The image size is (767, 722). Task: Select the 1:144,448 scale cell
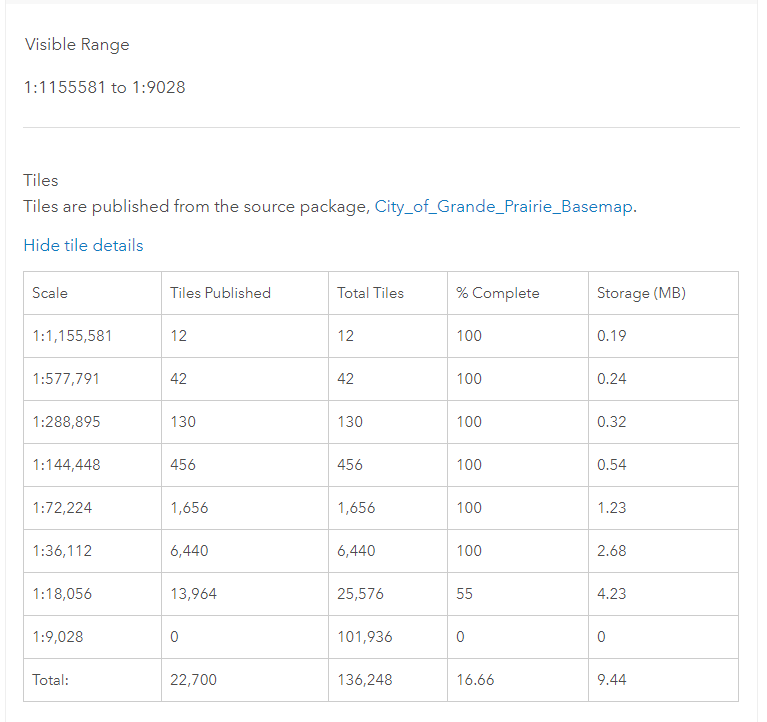point(92,465)
